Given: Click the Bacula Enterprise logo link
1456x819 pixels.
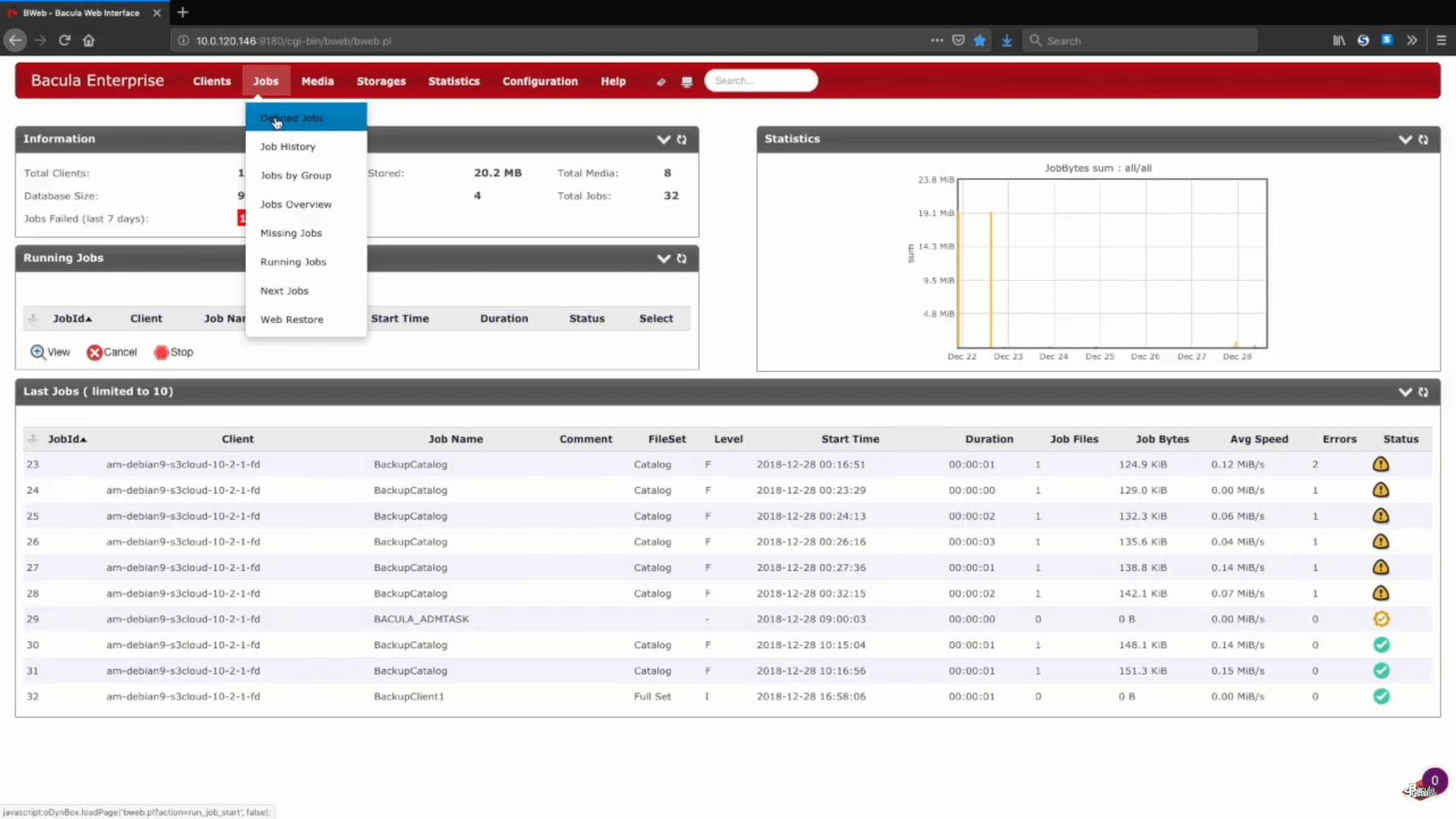Looking at the screenshot, I should click(97, 80).
